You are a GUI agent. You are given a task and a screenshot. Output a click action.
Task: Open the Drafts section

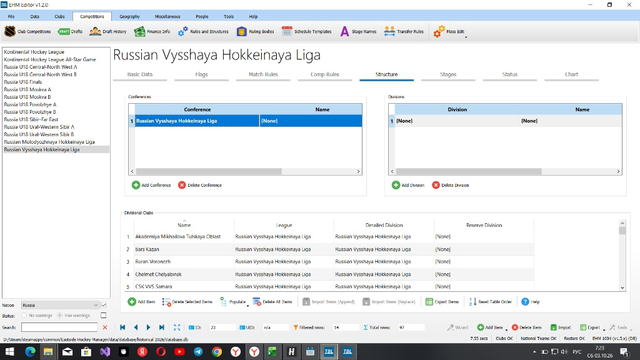(70, 31)
